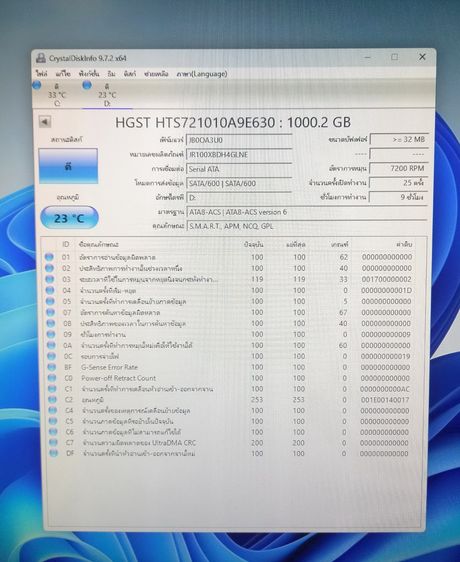Minimize the CrystalDiskInfo window
This screenshot has height=562, width=460.
(x=368, y=57)
